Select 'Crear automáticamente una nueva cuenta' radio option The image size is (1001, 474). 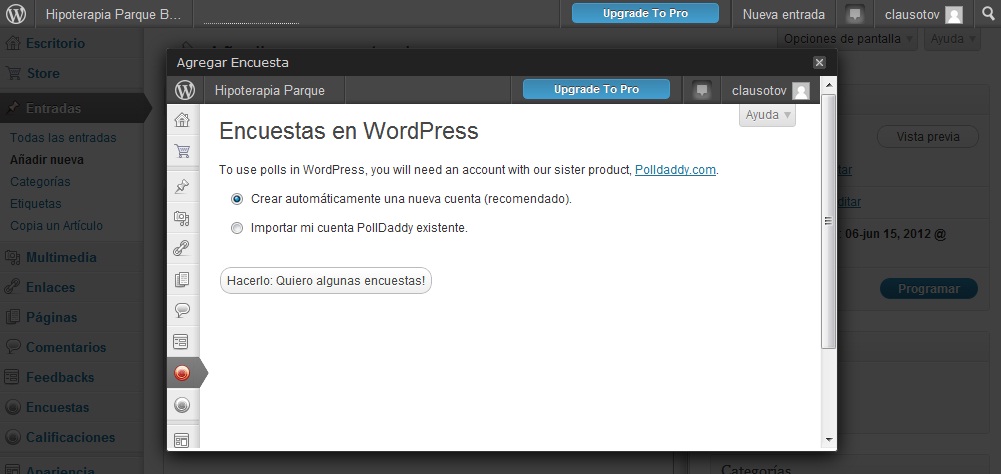point(237,199)
